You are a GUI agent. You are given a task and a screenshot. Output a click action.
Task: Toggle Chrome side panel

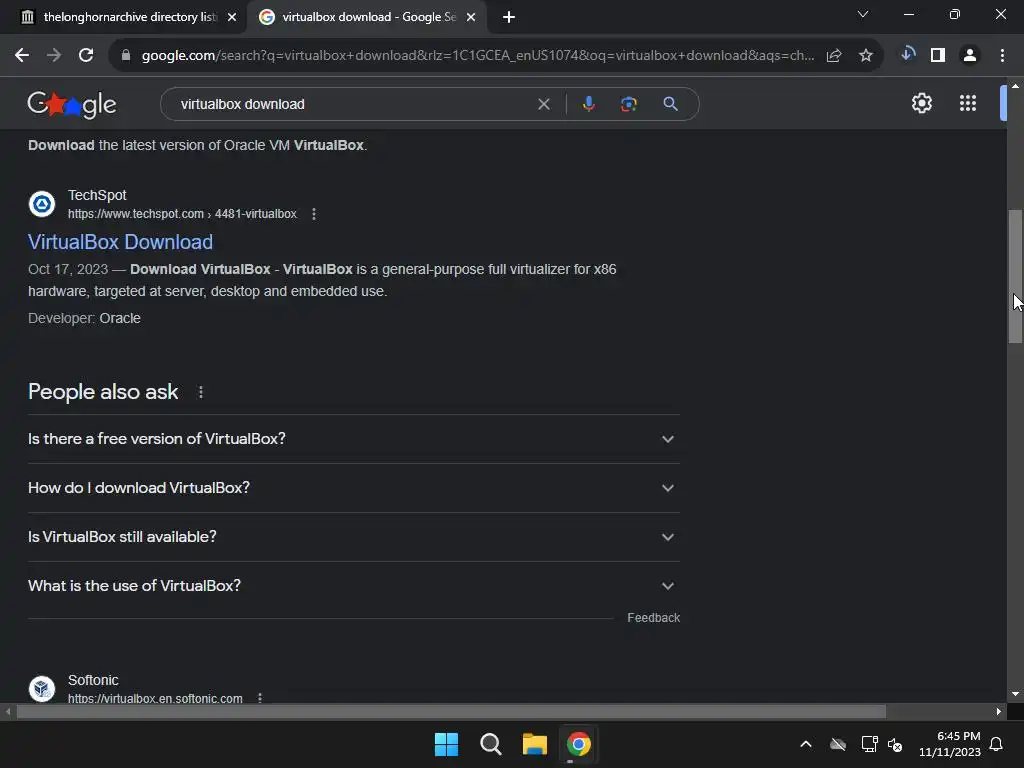click(x=938, y=56)
